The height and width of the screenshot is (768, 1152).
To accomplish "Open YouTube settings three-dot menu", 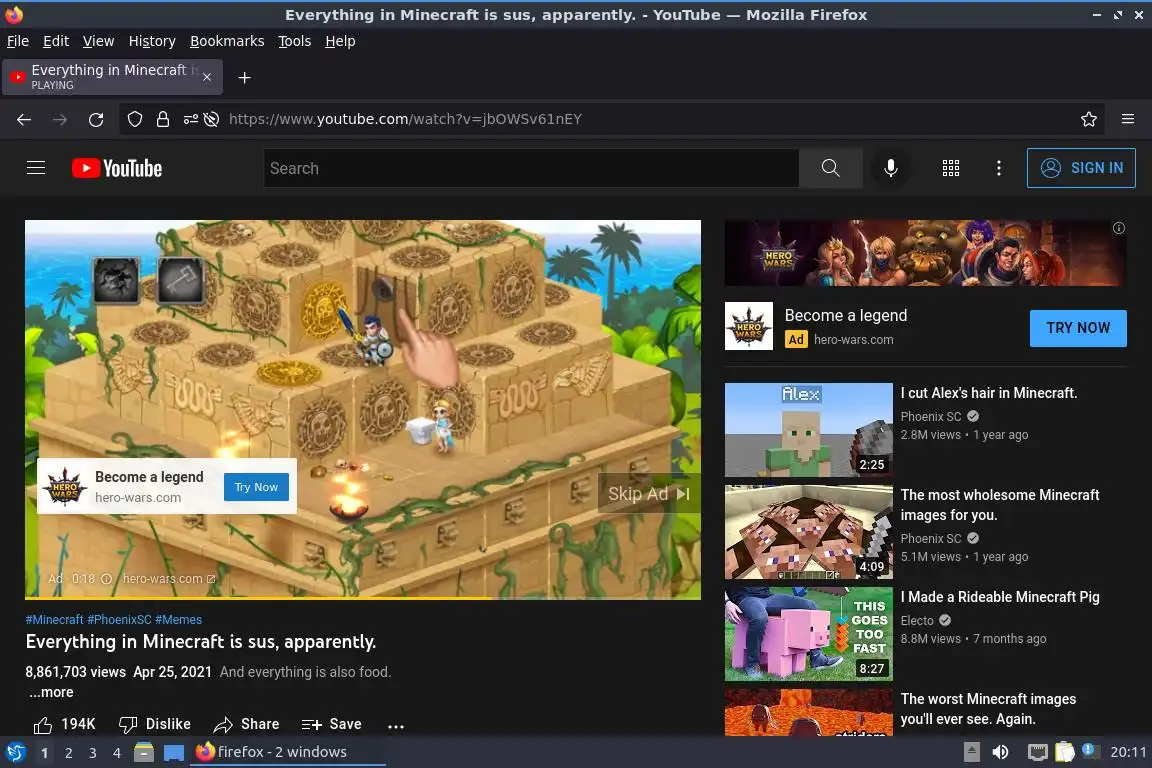I will coord(998,168).
